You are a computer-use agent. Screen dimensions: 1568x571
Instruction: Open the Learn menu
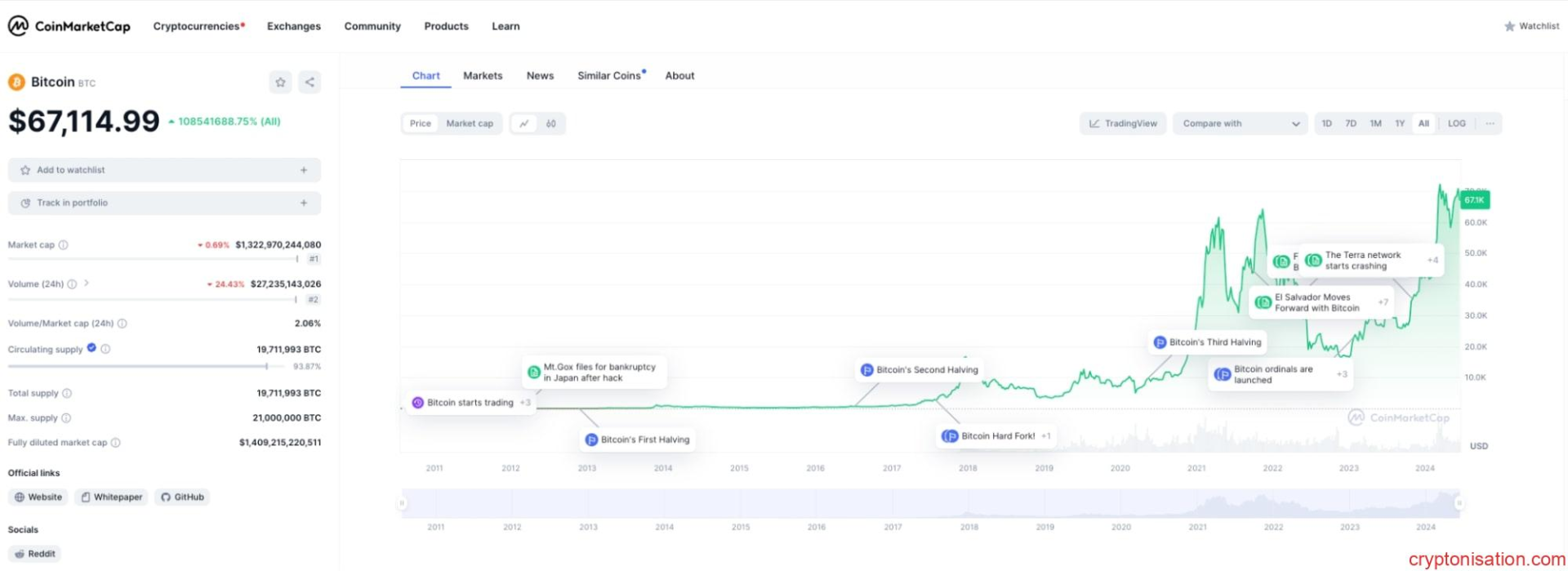click(x=506, y=26)
